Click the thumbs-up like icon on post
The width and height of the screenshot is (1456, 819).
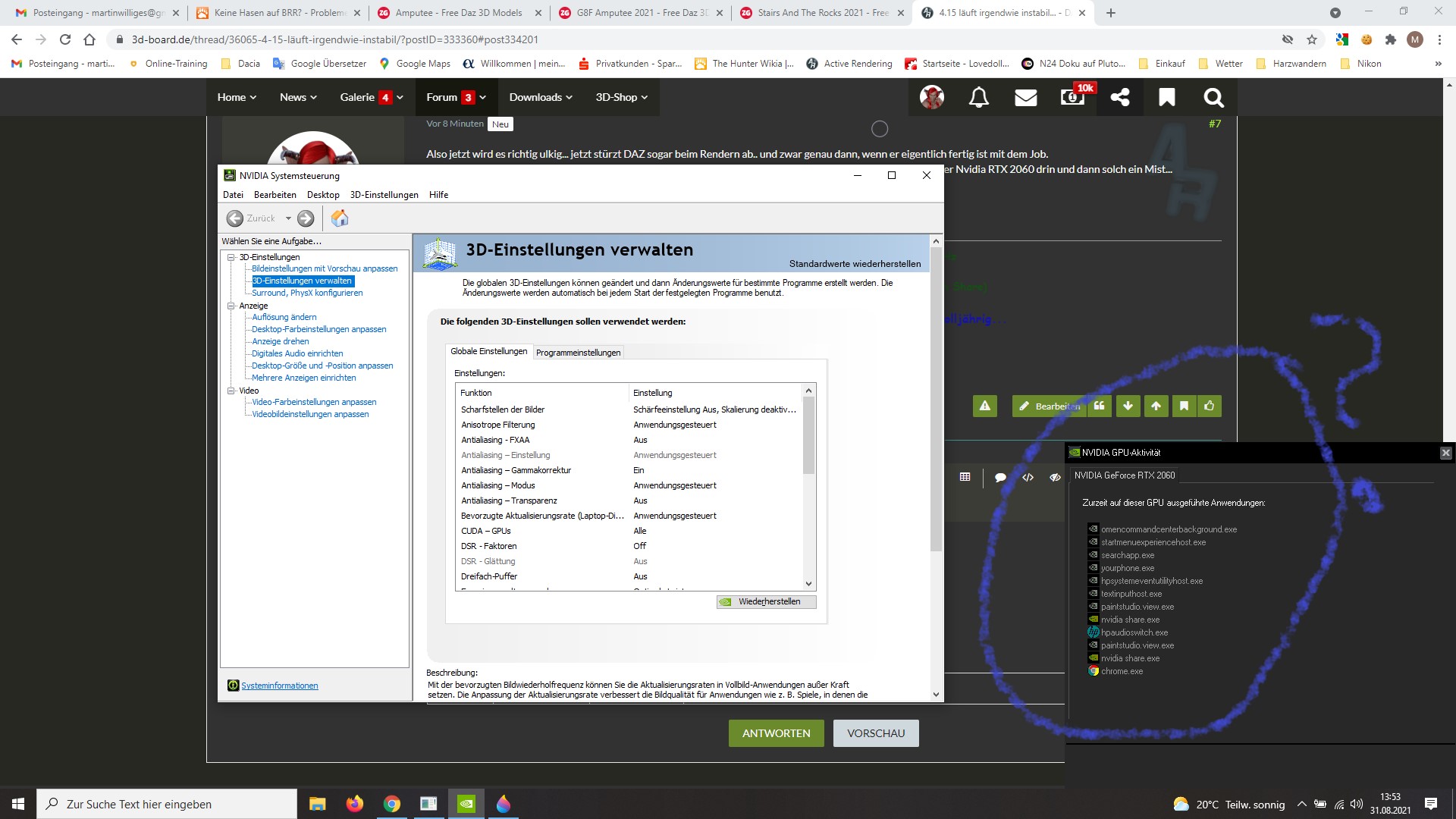[x=1210, y=406]
